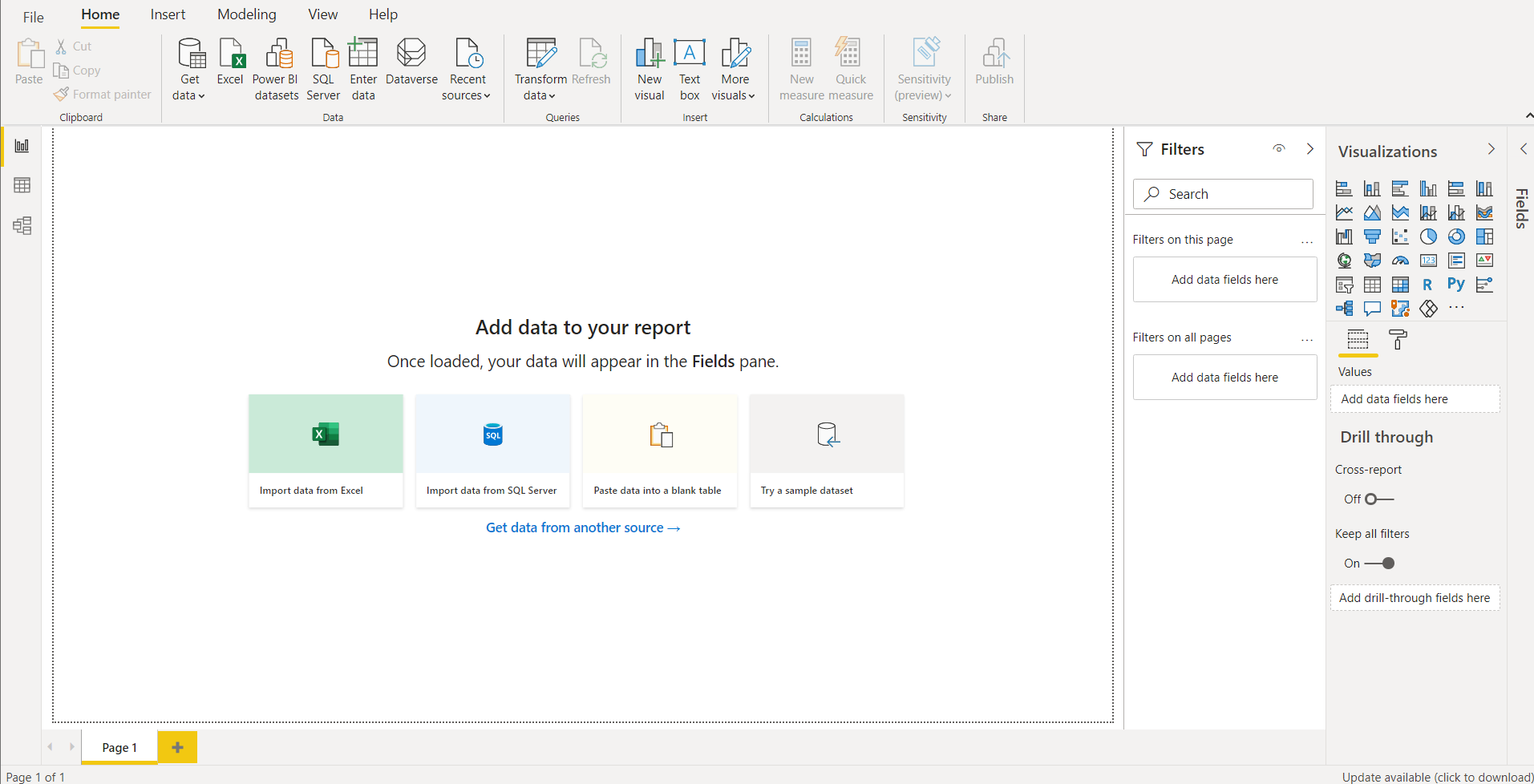Select the KPI visual
Viewport: 1534px width, 784px height.
[x=1484, y=261]
